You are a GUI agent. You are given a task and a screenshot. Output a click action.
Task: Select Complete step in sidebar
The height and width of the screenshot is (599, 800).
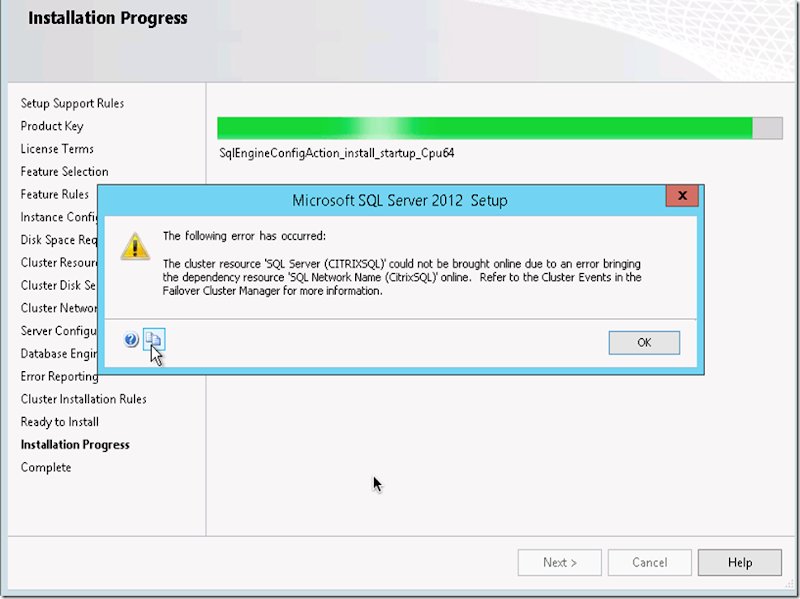click(46, 467)
